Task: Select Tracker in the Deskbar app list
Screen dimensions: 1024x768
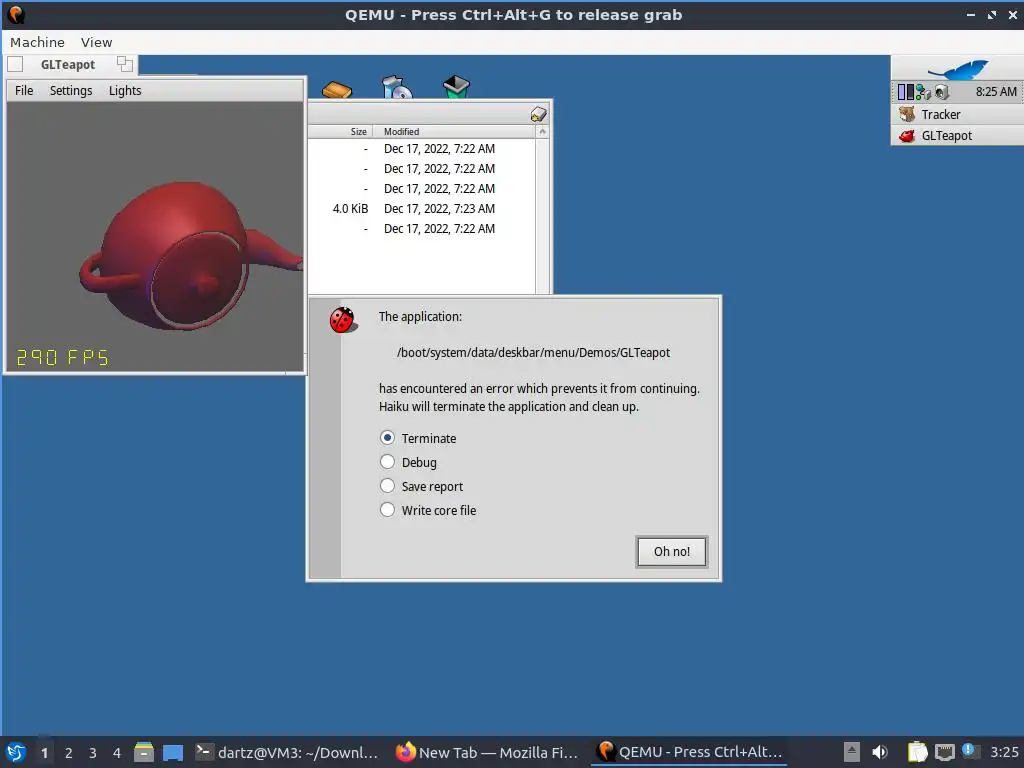Action: tap(957, 114)
